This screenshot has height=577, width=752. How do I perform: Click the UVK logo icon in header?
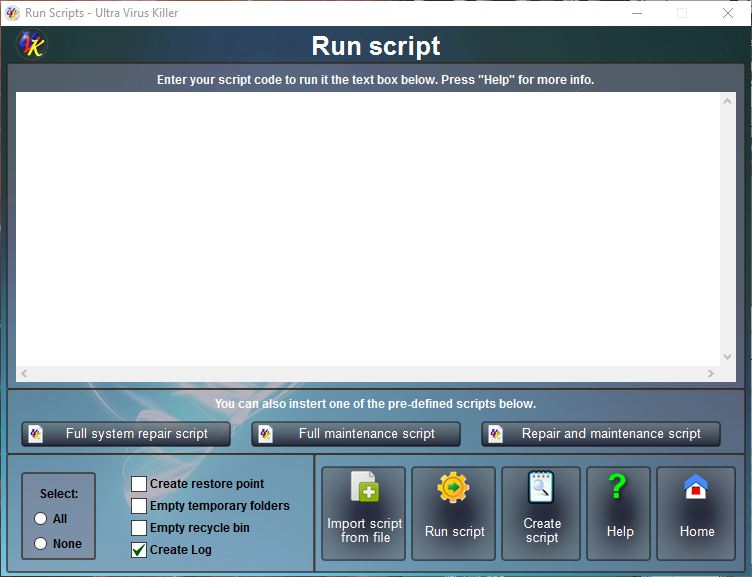(x=32, y=45)
